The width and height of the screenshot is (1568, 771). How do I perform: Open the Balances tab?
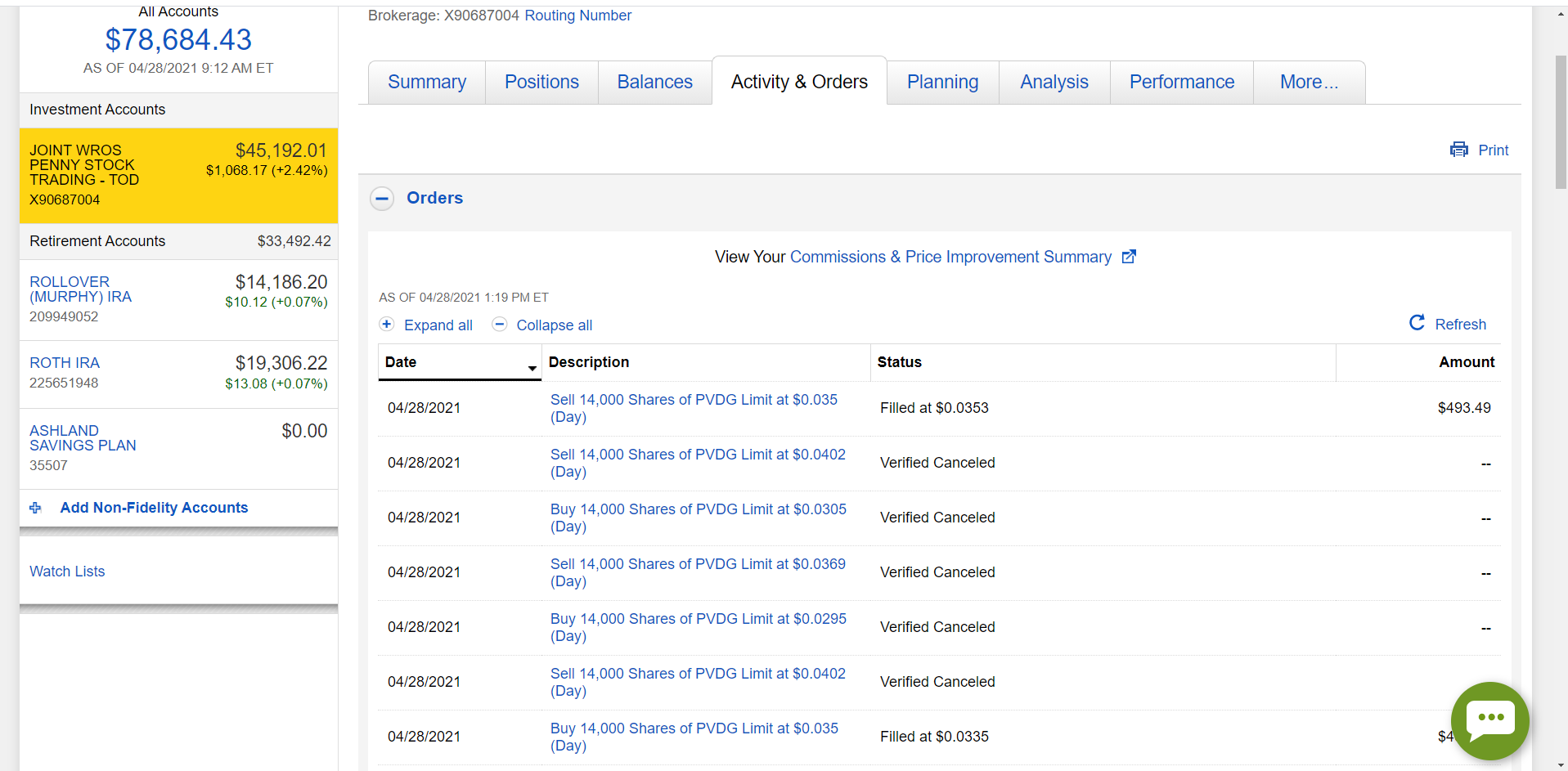point(654,83)
